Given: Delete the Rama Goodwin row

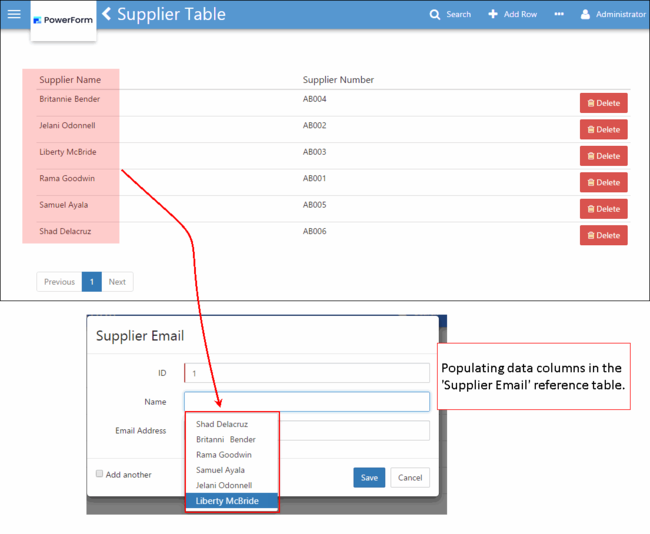Looking at the screenshot, I should click(x=603, y=182).
